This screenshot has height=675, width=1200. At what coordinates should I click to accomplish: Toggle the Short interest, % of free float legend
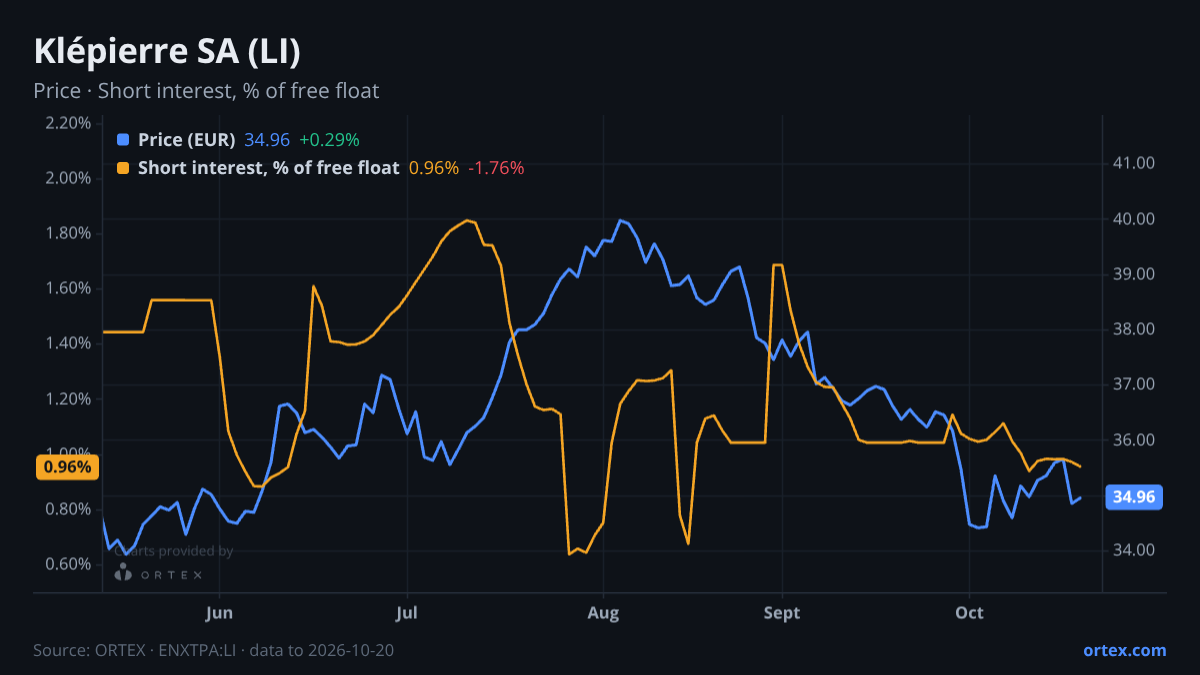tap(269, 168)
